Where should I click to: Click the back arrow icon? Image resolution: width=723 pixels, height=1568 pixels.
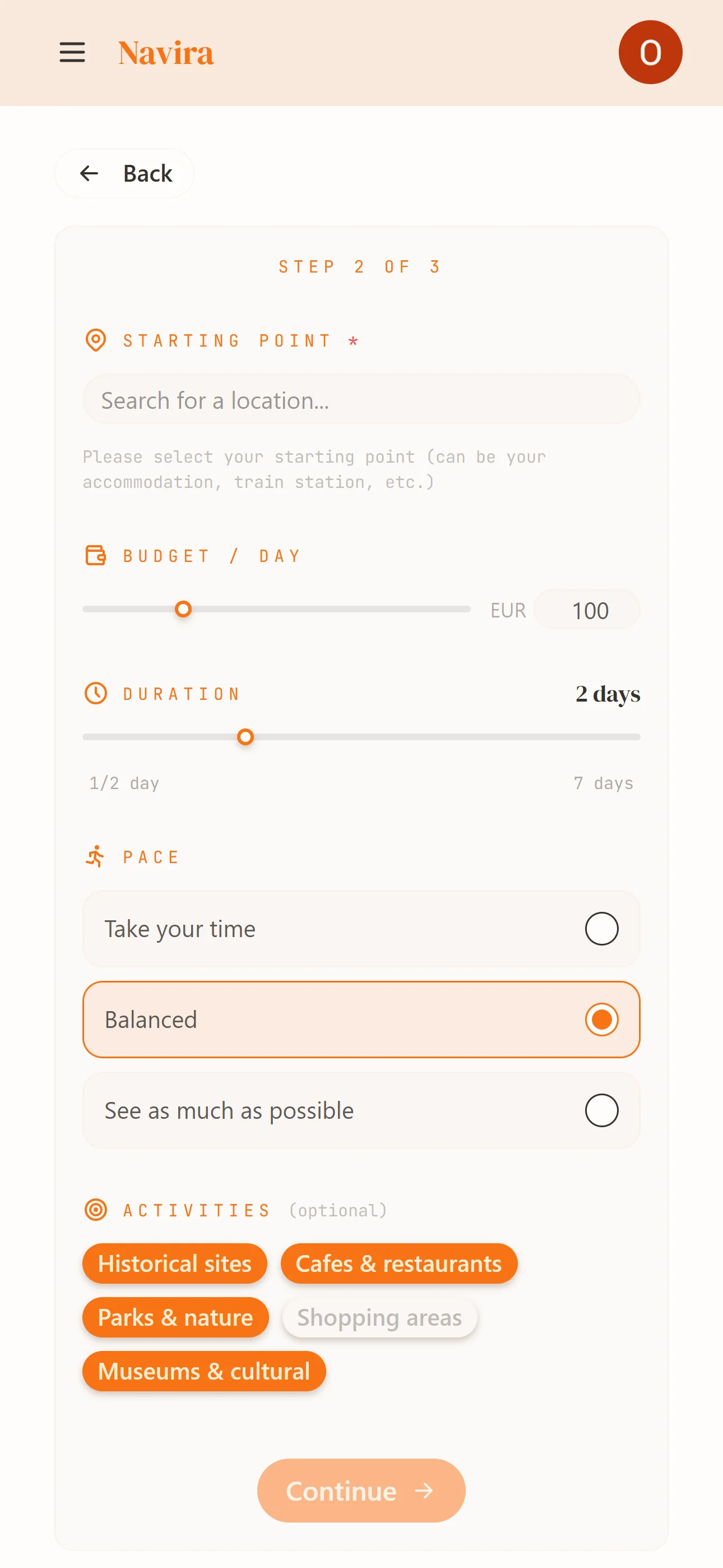(90, 173)
